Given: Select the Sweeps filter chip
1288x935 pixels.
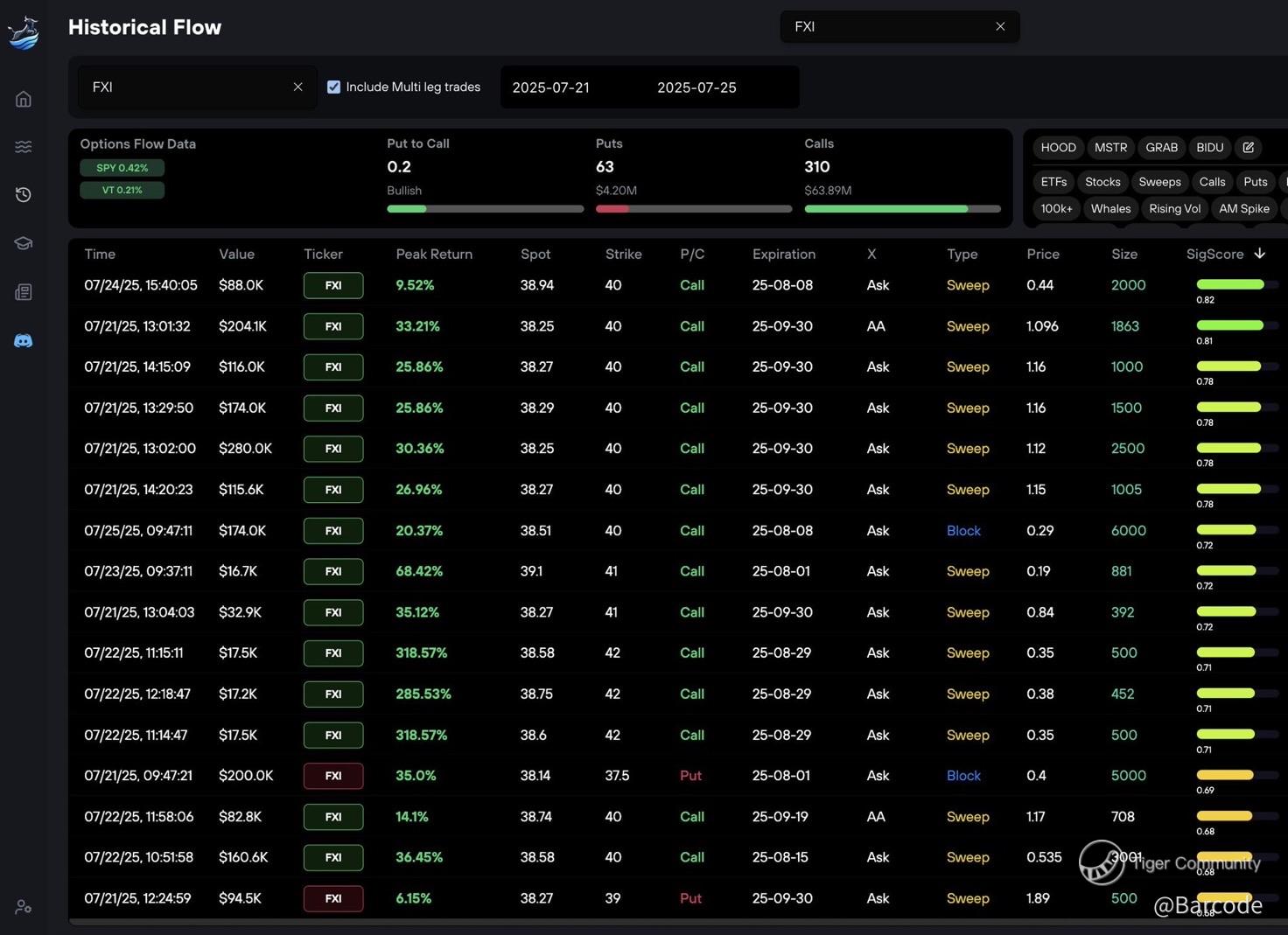Looking at the screenshot, I should [1159, 182].
